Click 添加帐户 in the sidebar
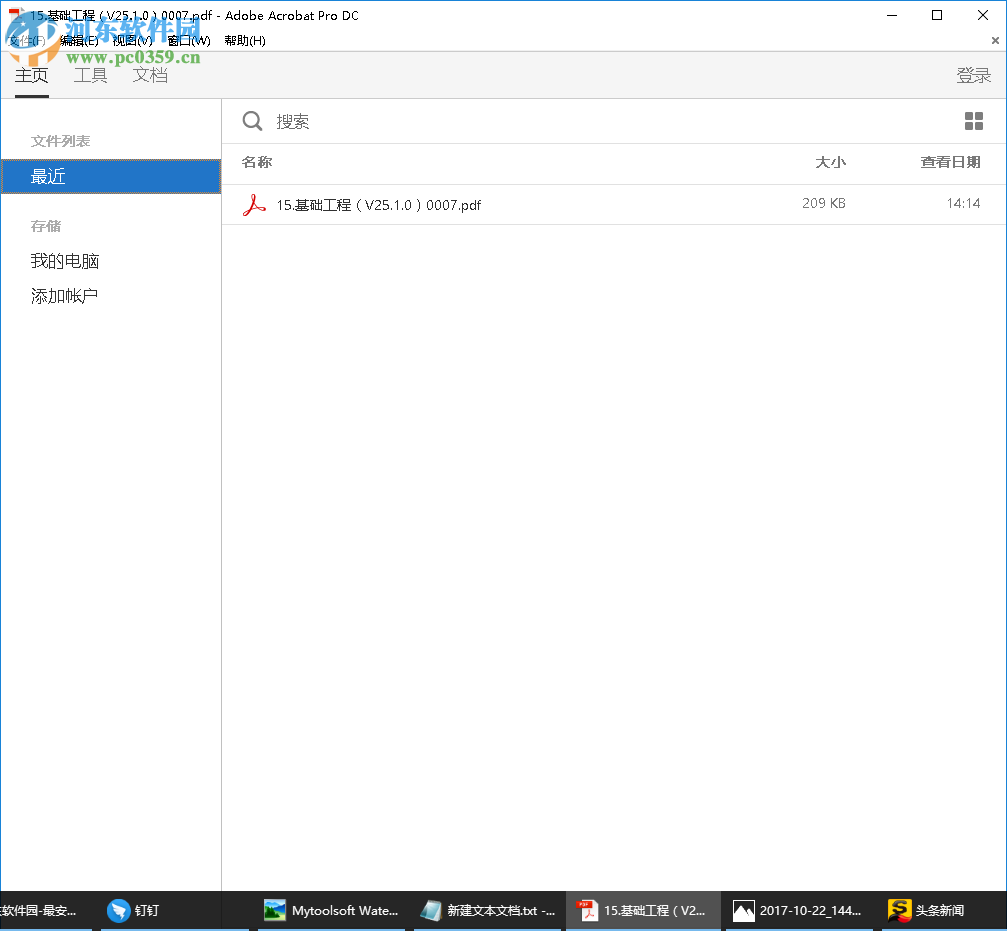The image size is (1007, 931). point(65,296)
